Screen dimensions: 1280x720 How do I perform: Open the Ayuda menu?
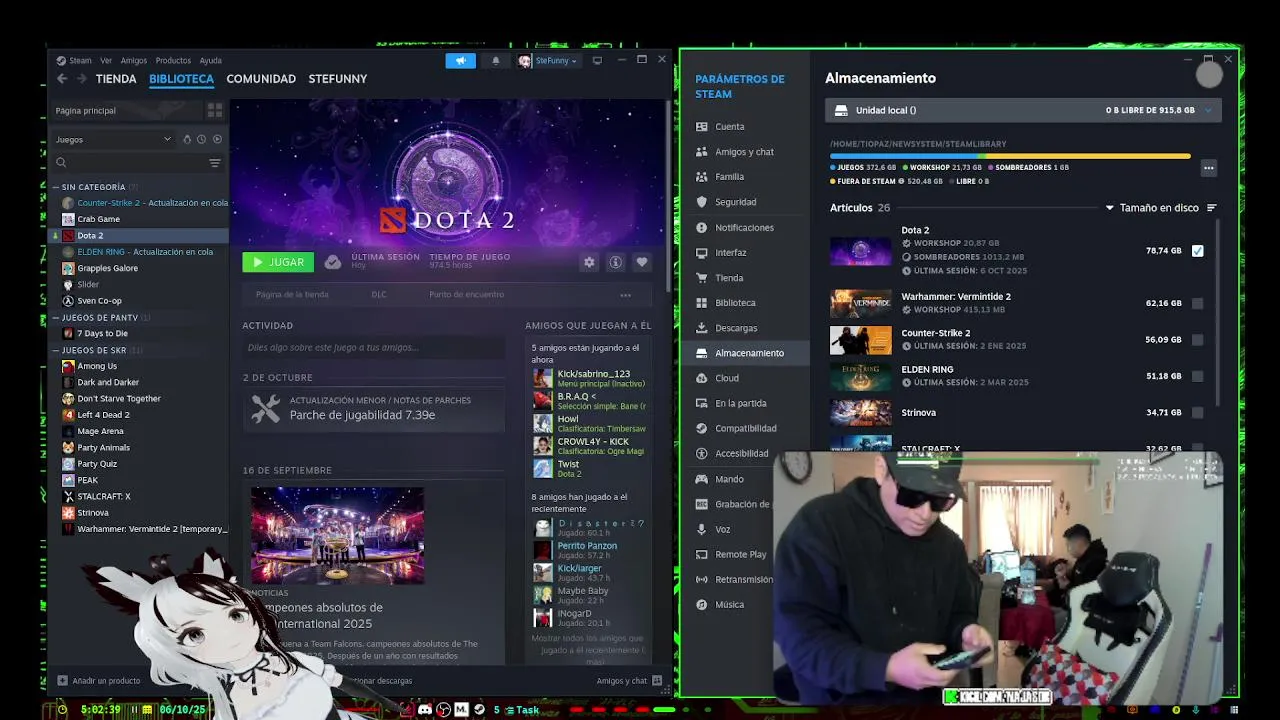(x=210, y=61)
